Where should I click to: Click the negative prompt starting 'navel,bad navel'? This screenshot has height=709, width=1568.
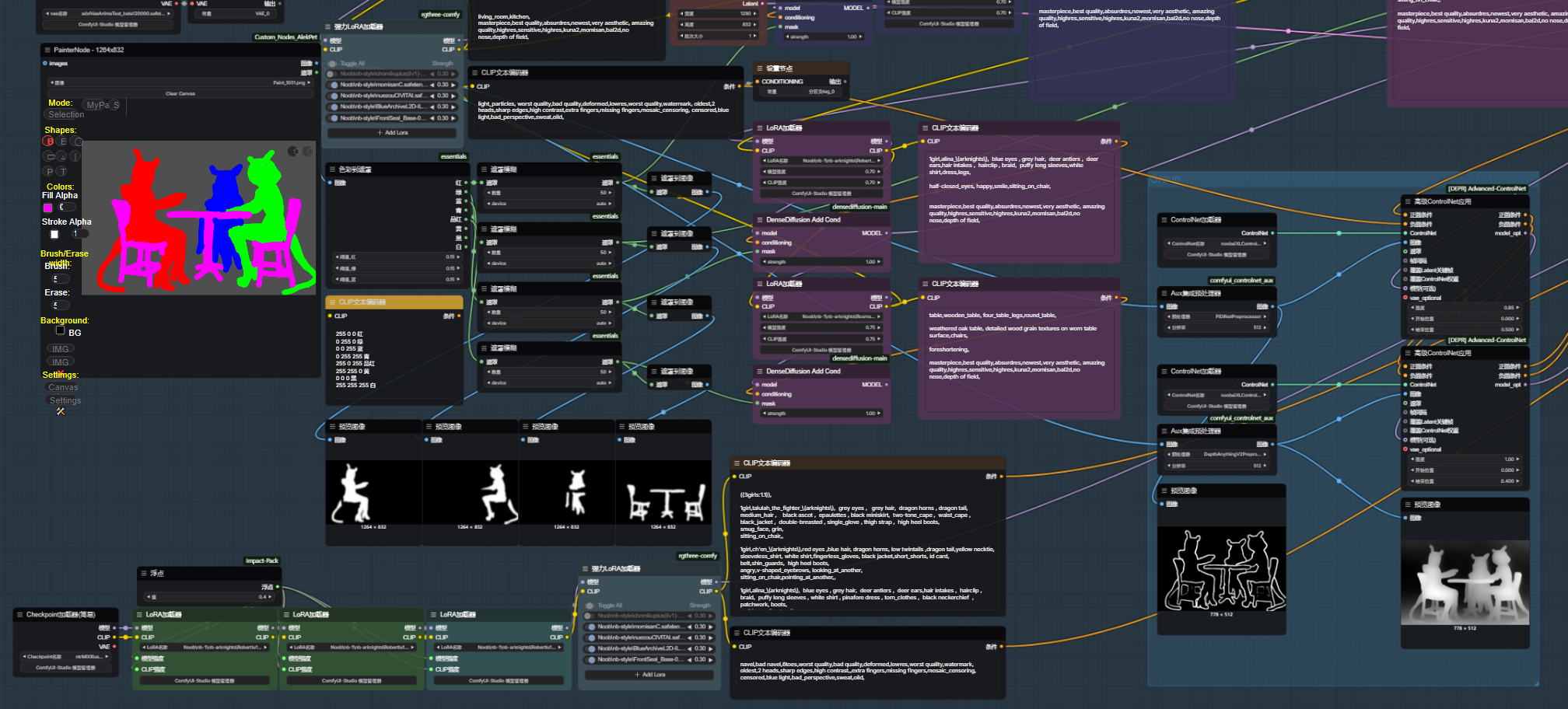868,675
